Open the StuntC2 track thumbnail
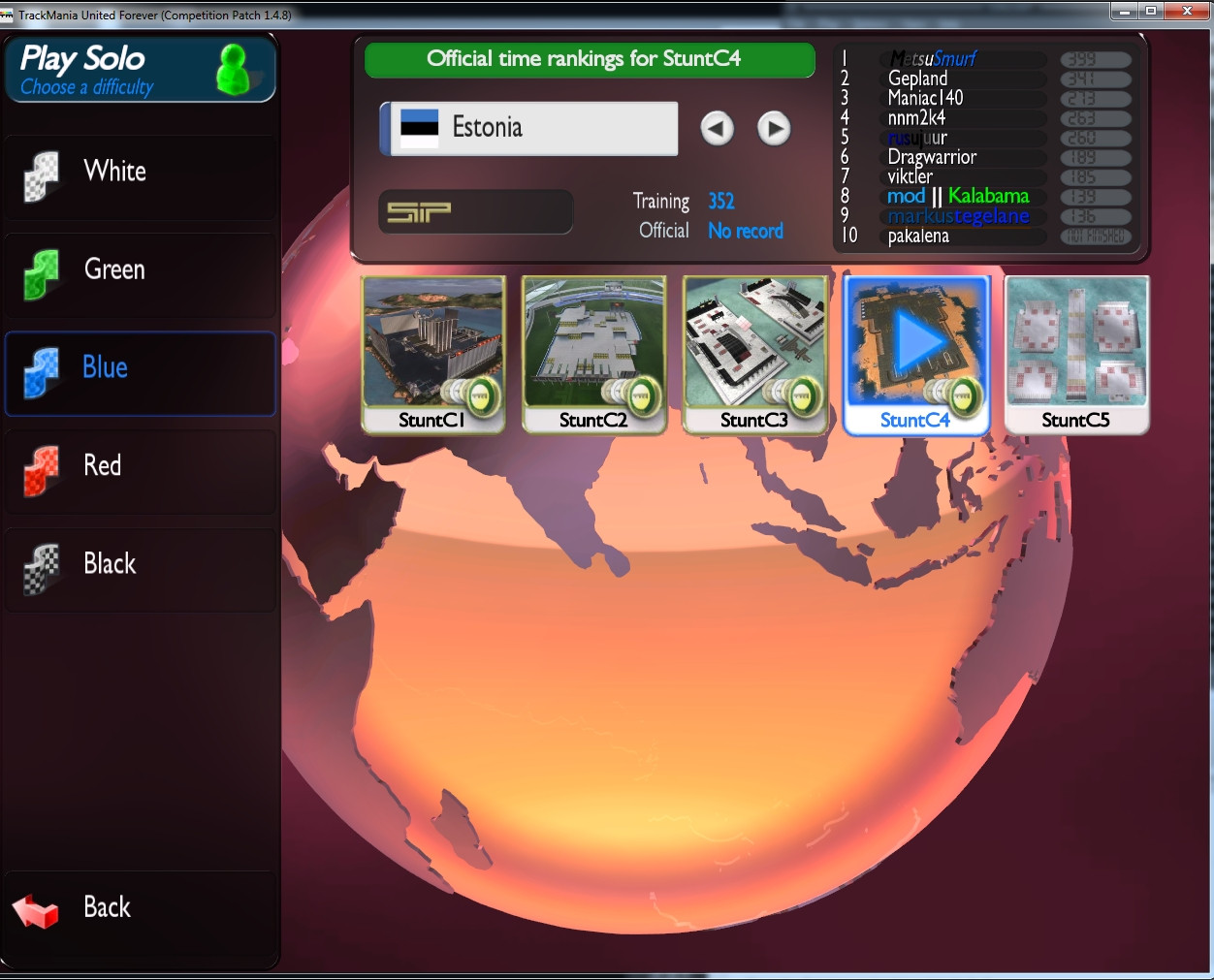Screen dimensions: 1214x980 (x=593, y=354)
